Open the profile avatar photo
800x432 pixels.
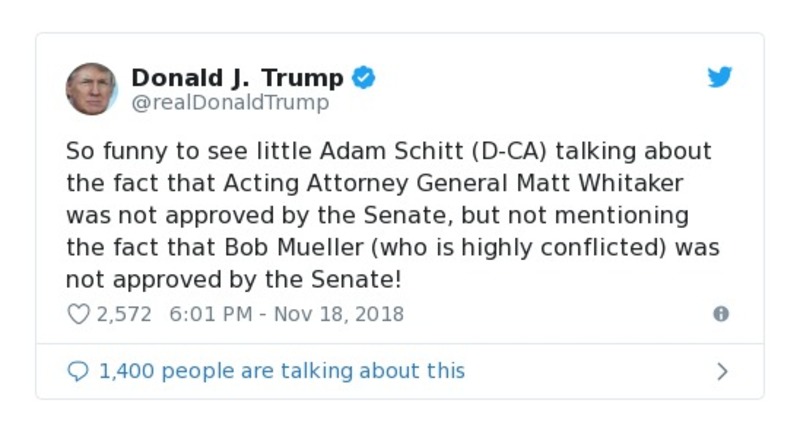tap(92, 89)
